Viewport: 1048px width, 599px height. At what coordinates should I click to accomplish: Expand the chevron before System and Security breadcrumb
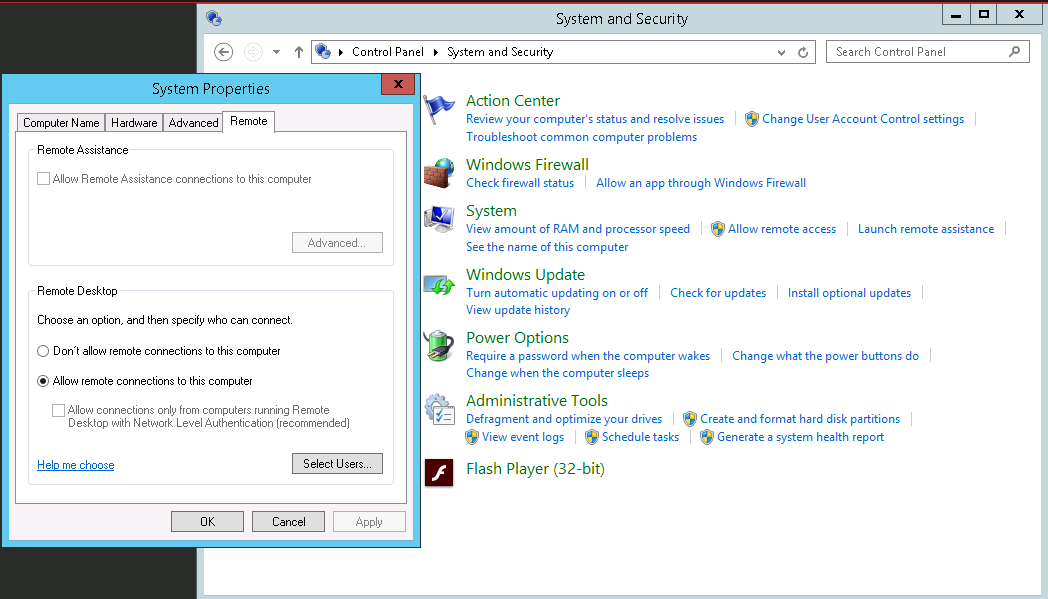[x=436, y=52]
